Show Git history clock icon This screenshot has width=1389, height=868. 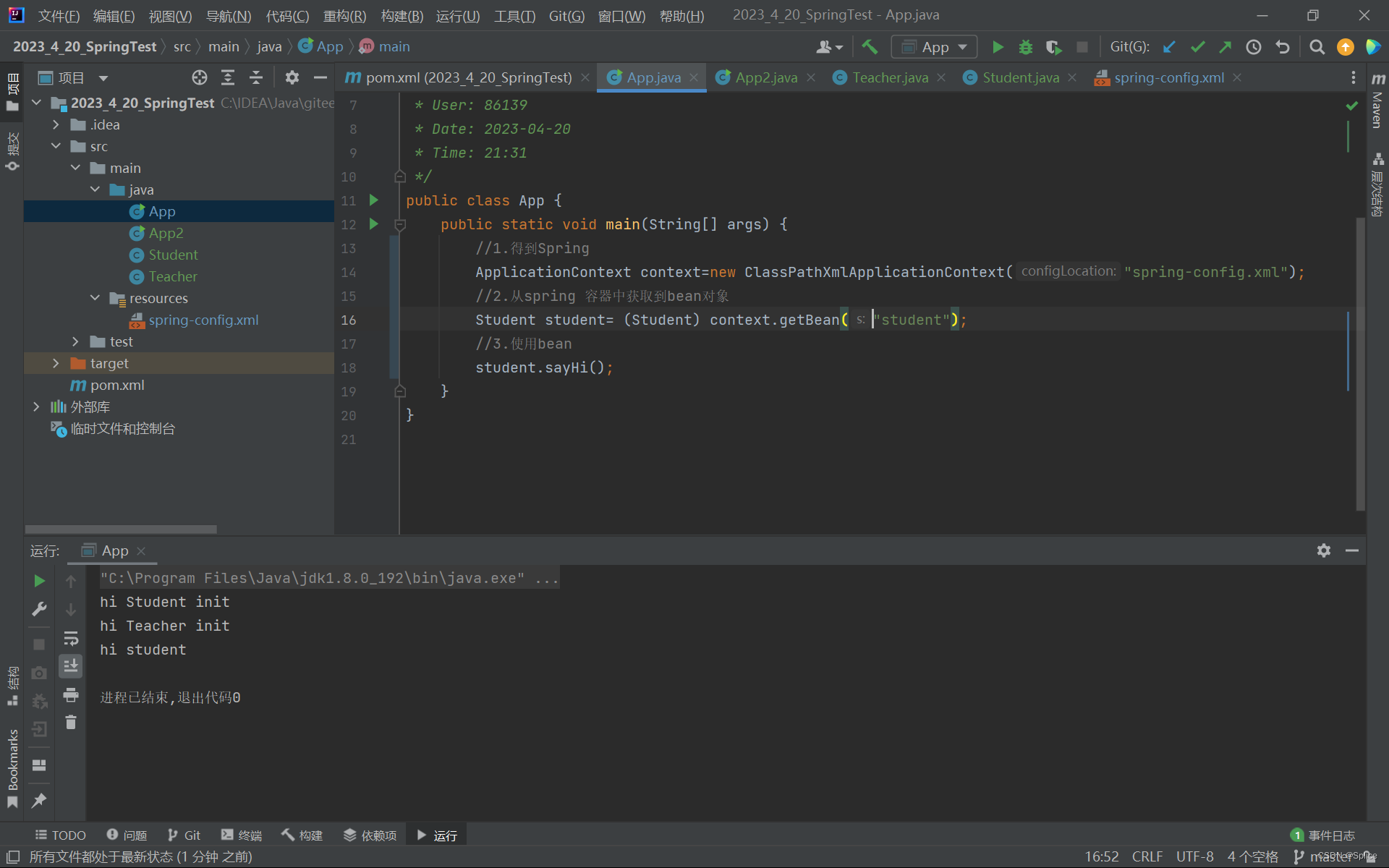[x=1254, y=47]
